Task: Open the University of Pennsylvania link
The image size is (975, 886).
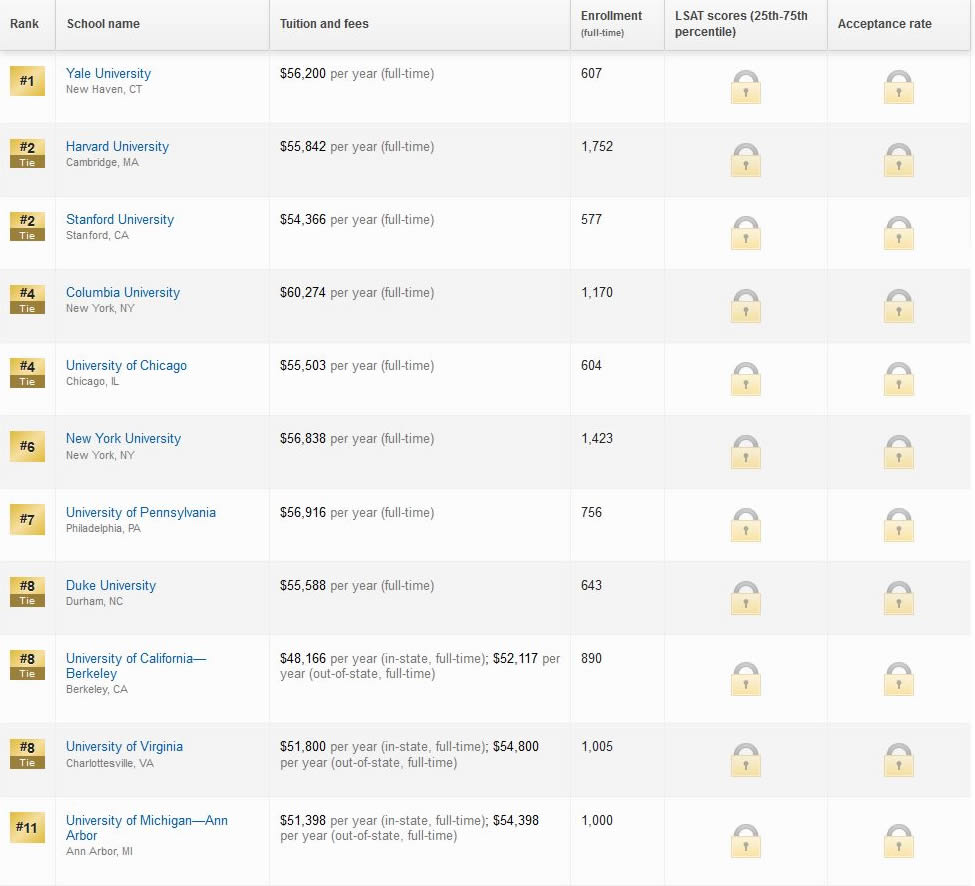Action: coord(140,512)
